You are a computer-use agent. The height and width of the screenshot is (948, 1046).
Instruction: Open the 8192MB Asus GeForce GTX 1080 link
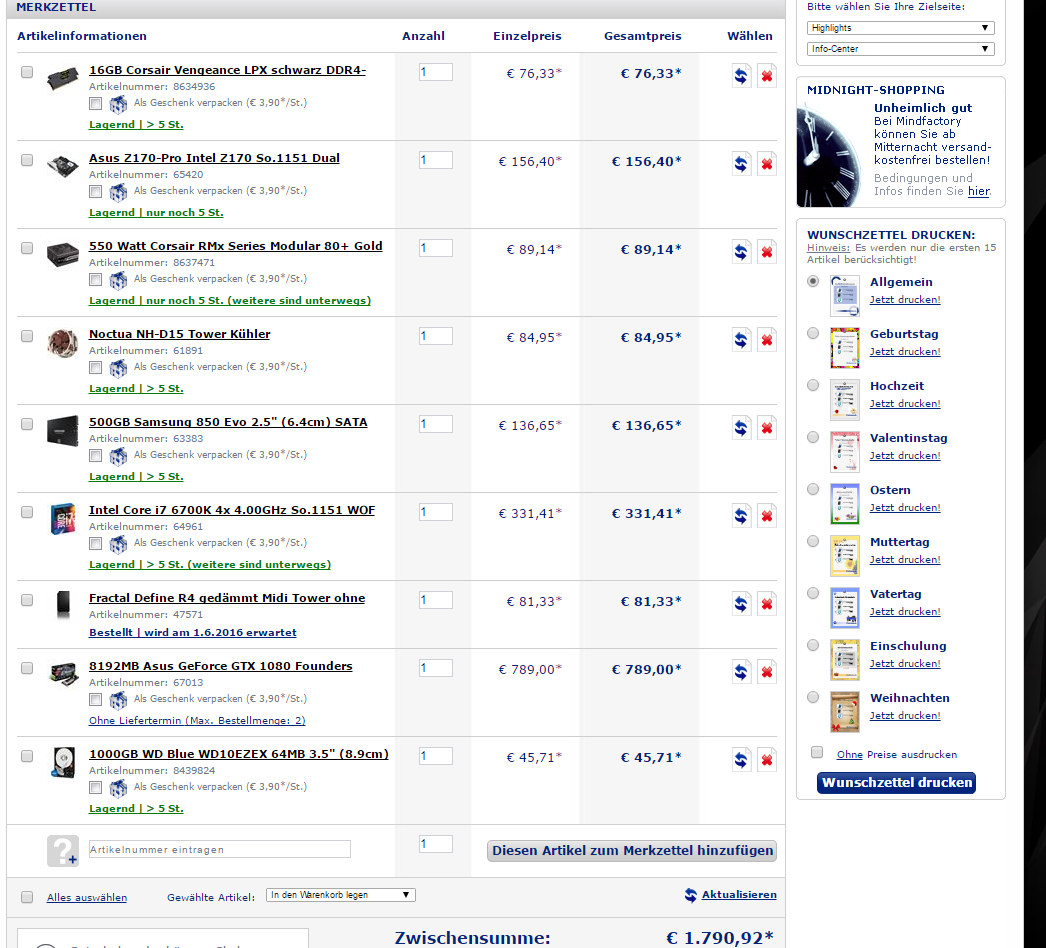tap(221, 666)
